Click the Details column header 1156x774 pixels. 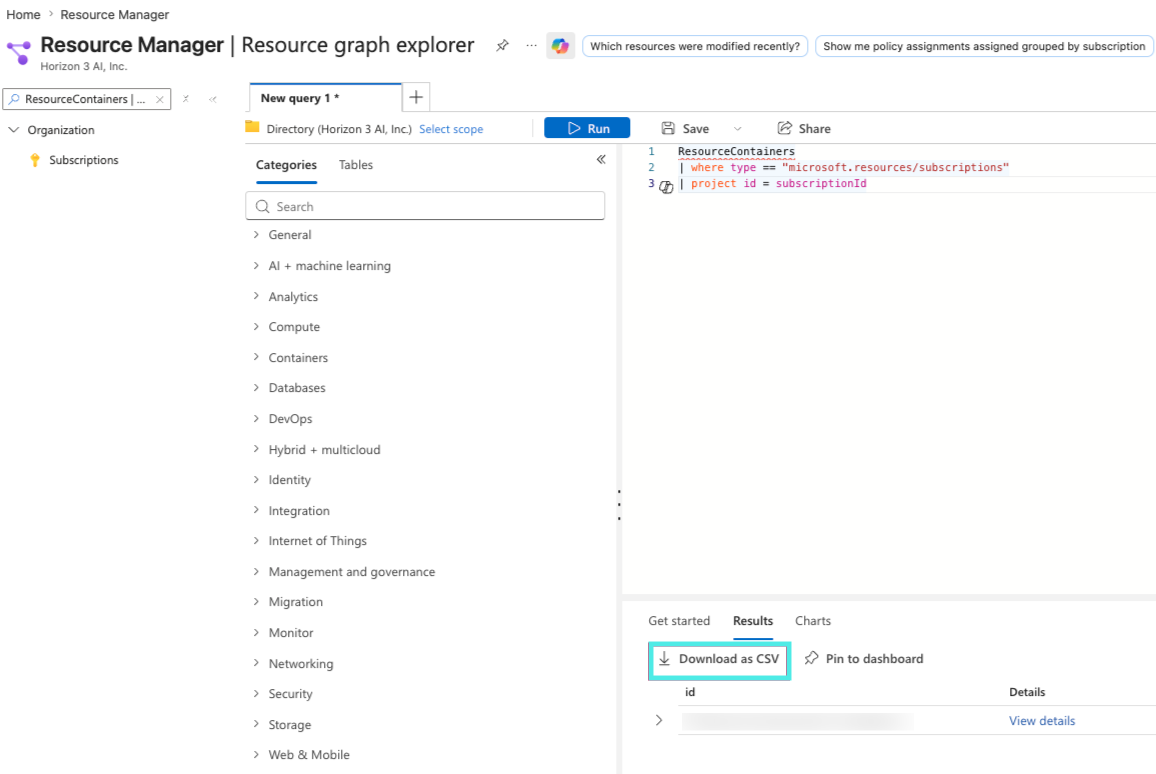click(1027, 692)
